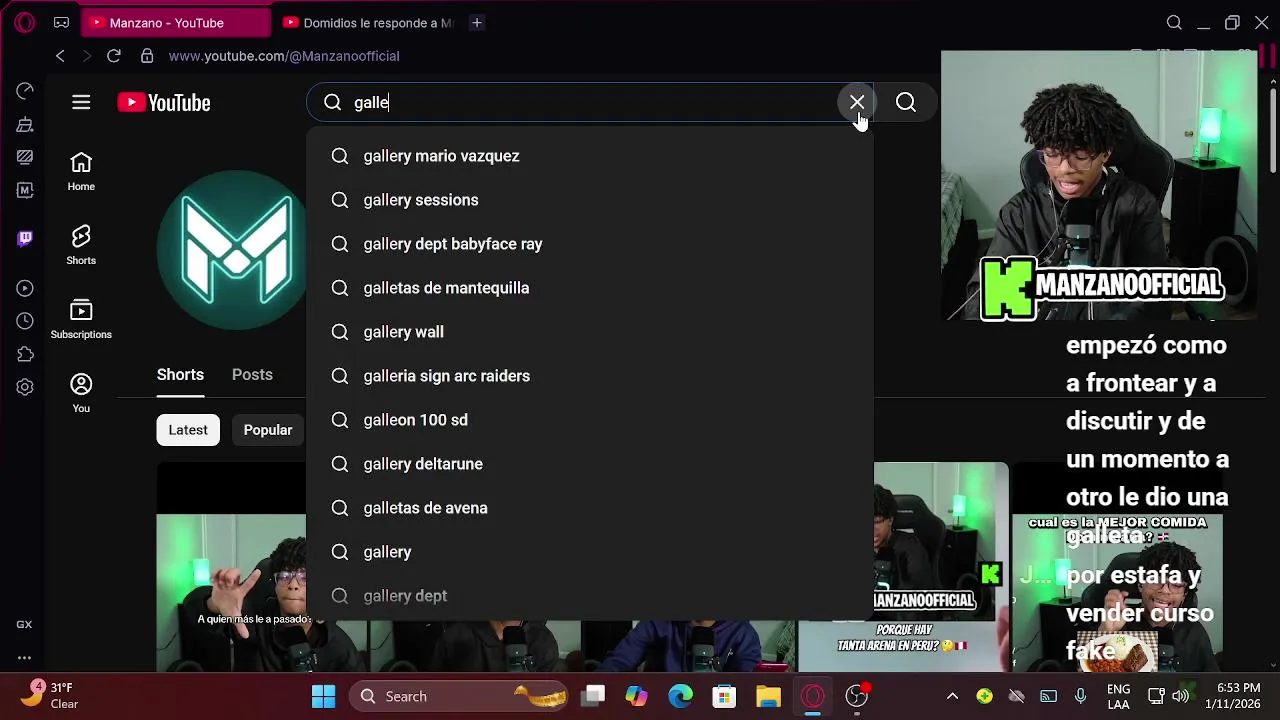Open Shorts in YouTube mini sidebar
The image size is (1280, 720).
pyautogui.click(x=81, y=246)
